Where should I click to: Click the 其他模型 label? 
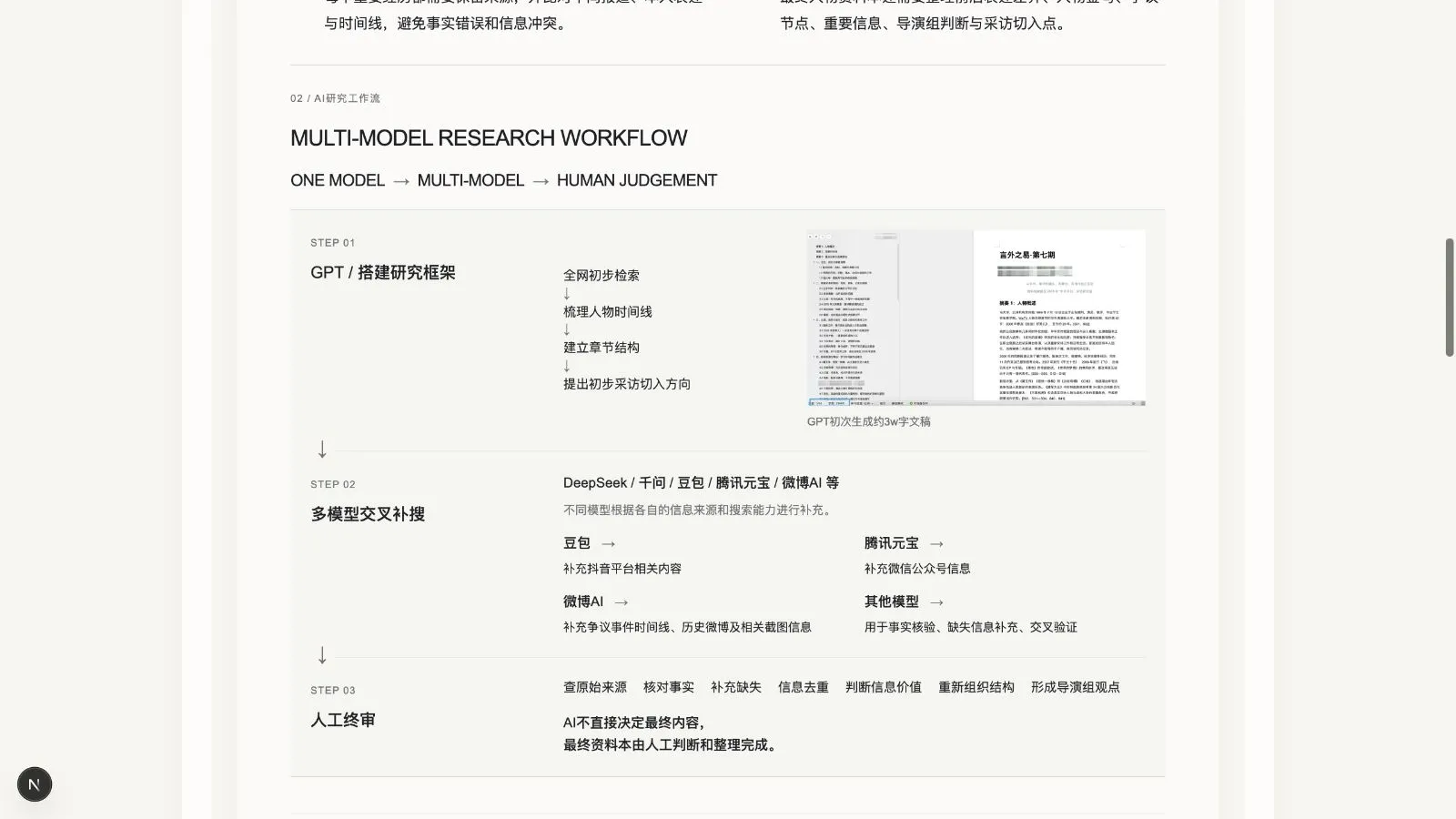[x=892, y=602]
